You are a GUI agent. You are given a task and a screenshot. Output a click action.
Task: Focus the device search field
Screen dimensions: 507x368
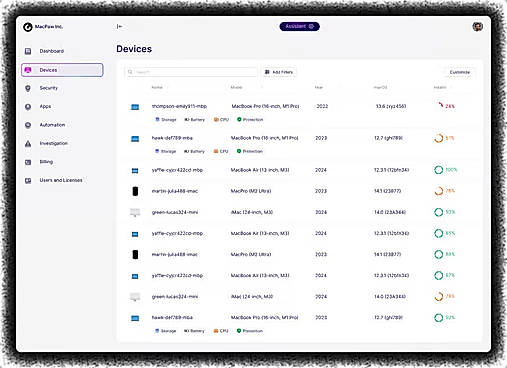(191, 72)
